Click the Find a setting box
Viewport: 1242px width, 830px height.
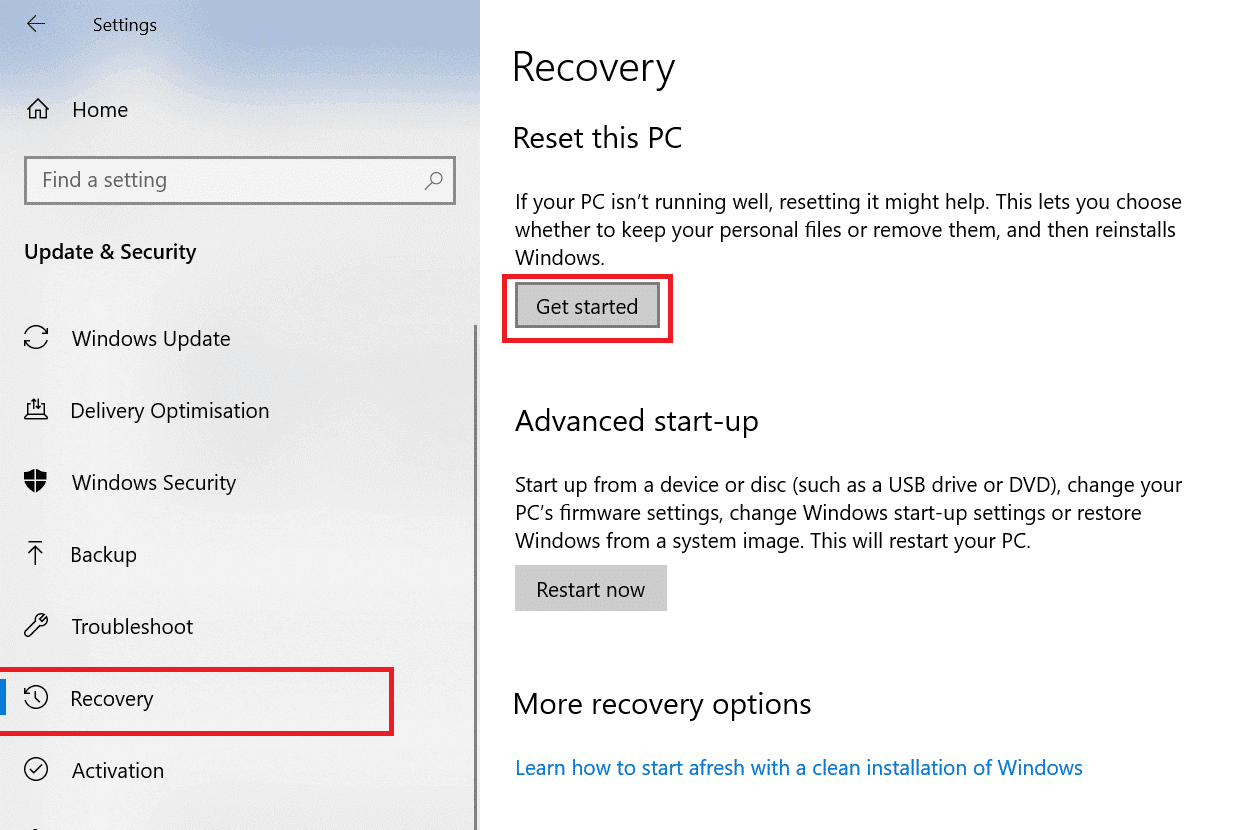point(240,180)
